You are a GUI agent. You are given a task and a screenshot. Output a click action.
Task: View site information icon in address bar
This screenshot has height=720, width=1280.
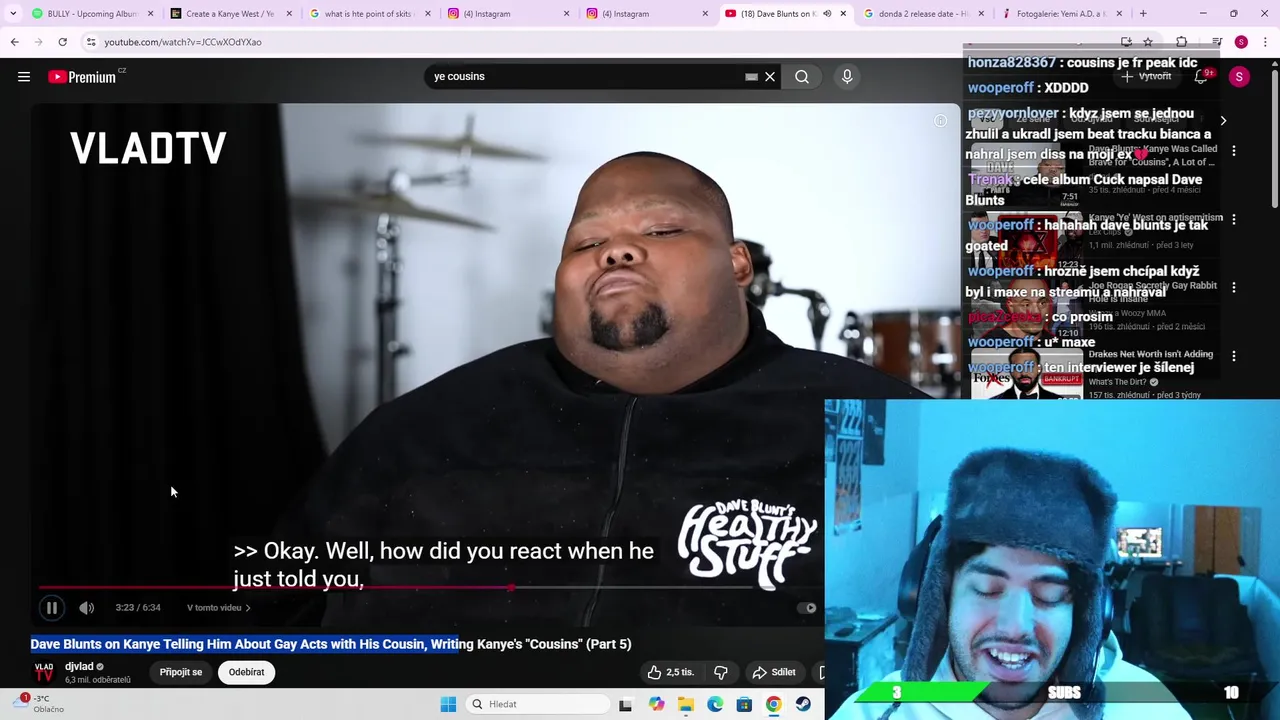point(91,42)
